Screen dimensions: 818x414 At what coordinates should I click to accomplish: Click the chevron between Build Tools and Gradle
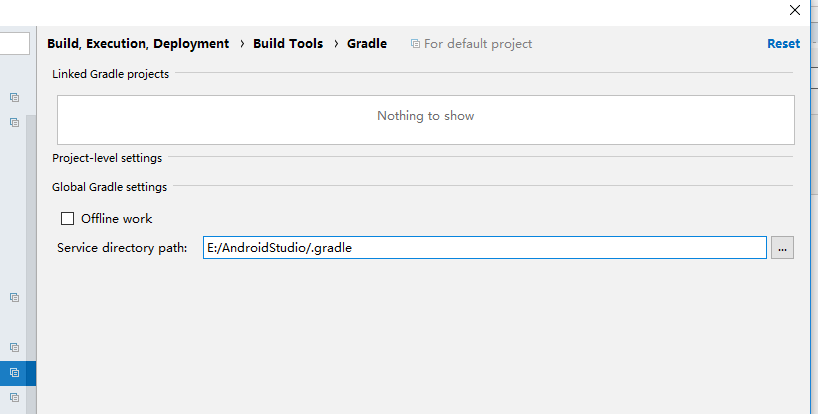point(336,44)
